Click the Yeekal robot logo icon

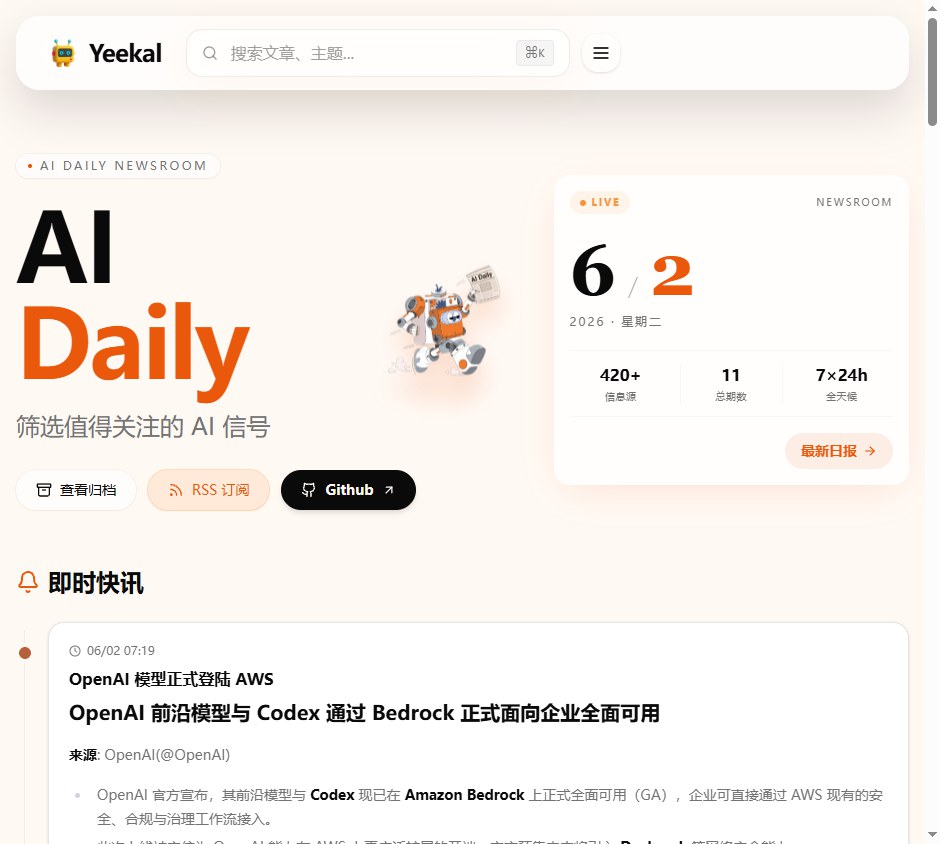(x=63, y=53)
